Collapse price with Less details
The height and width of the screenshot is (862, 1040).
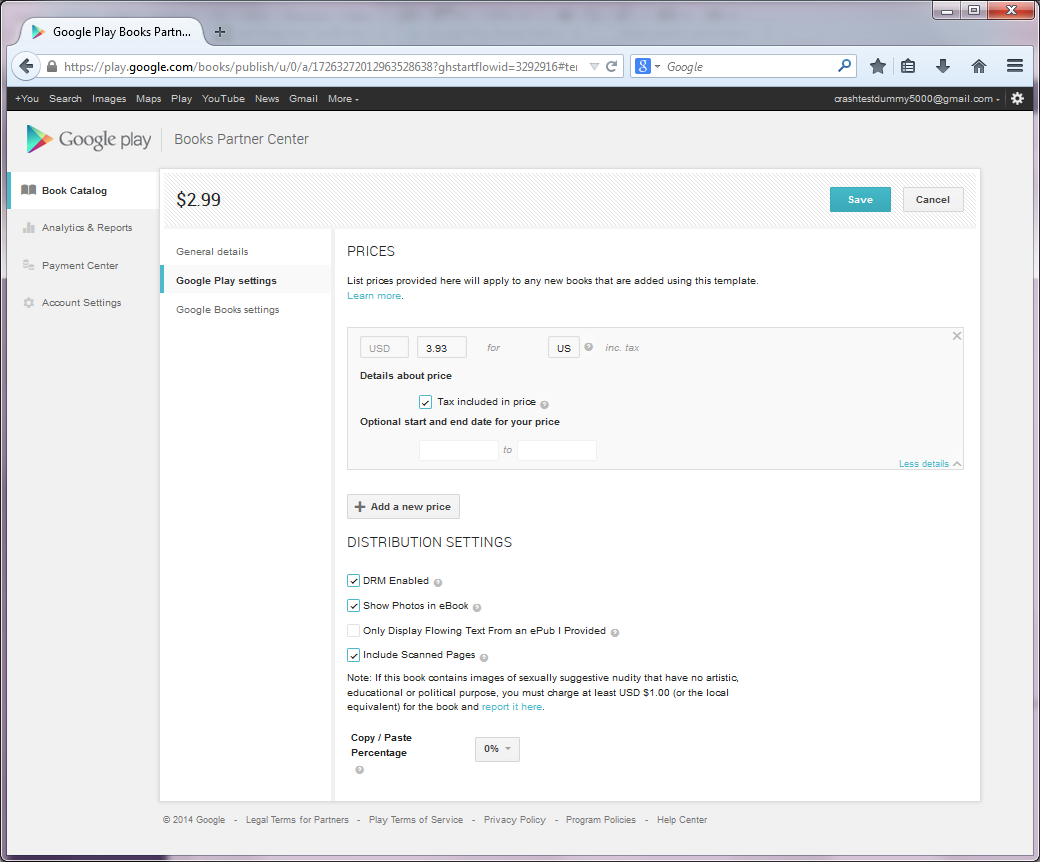tap(930, 463)
